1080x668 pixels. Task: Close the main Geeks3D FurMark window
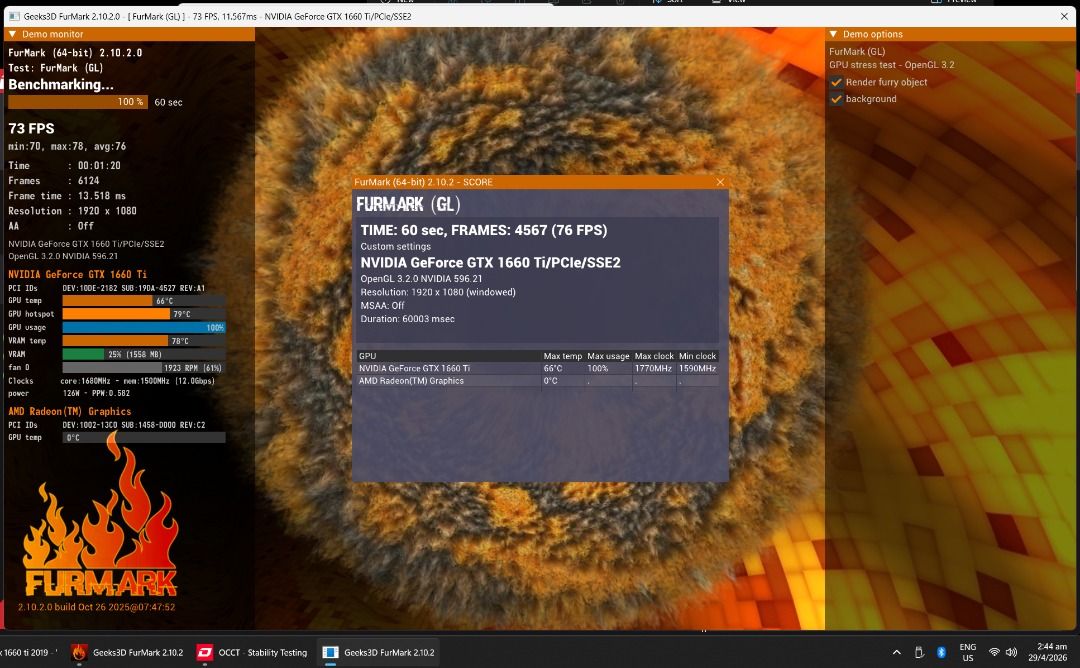[1065, 17]
